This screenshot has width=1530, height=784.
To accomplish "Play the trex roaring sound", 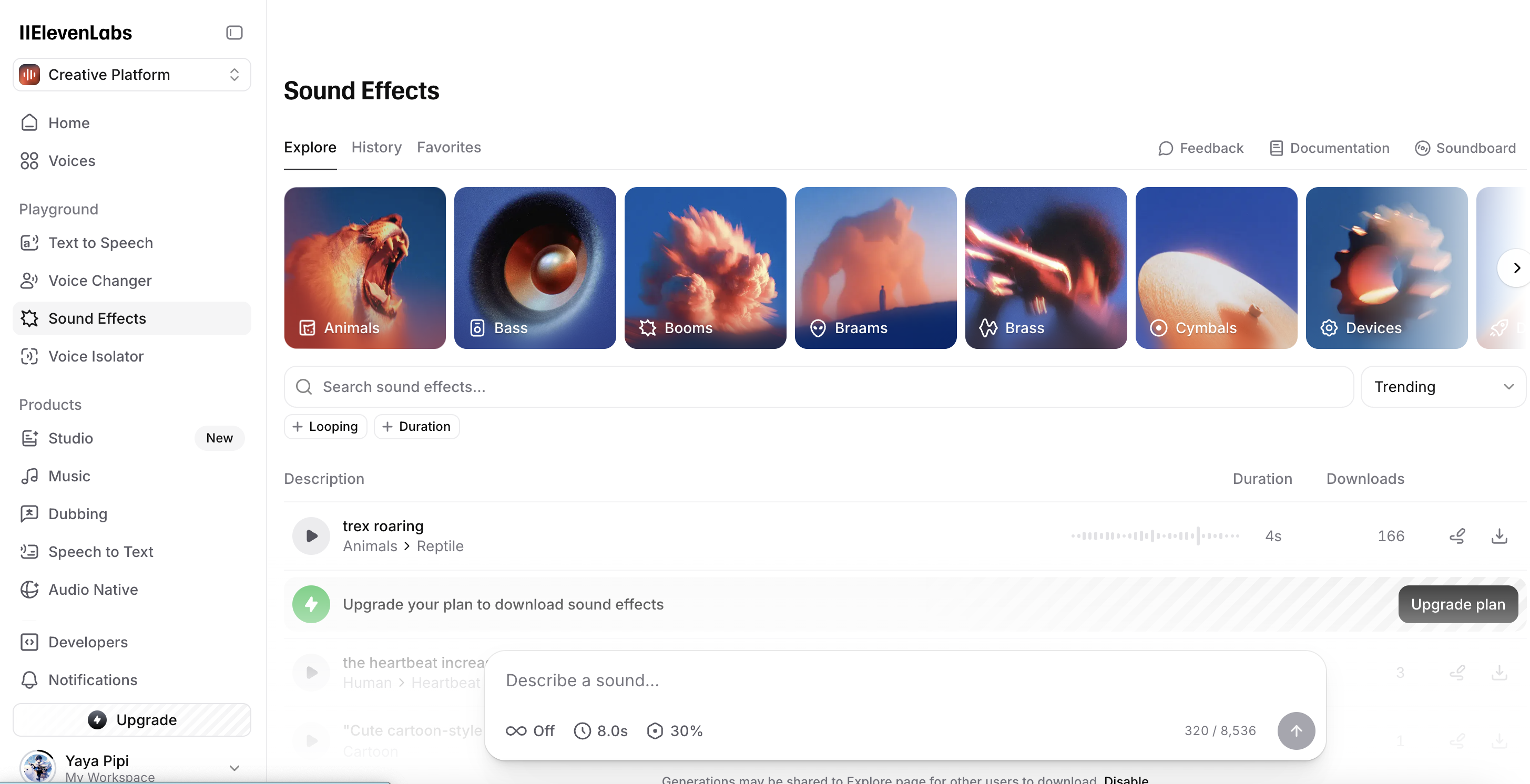I will 311,536.
